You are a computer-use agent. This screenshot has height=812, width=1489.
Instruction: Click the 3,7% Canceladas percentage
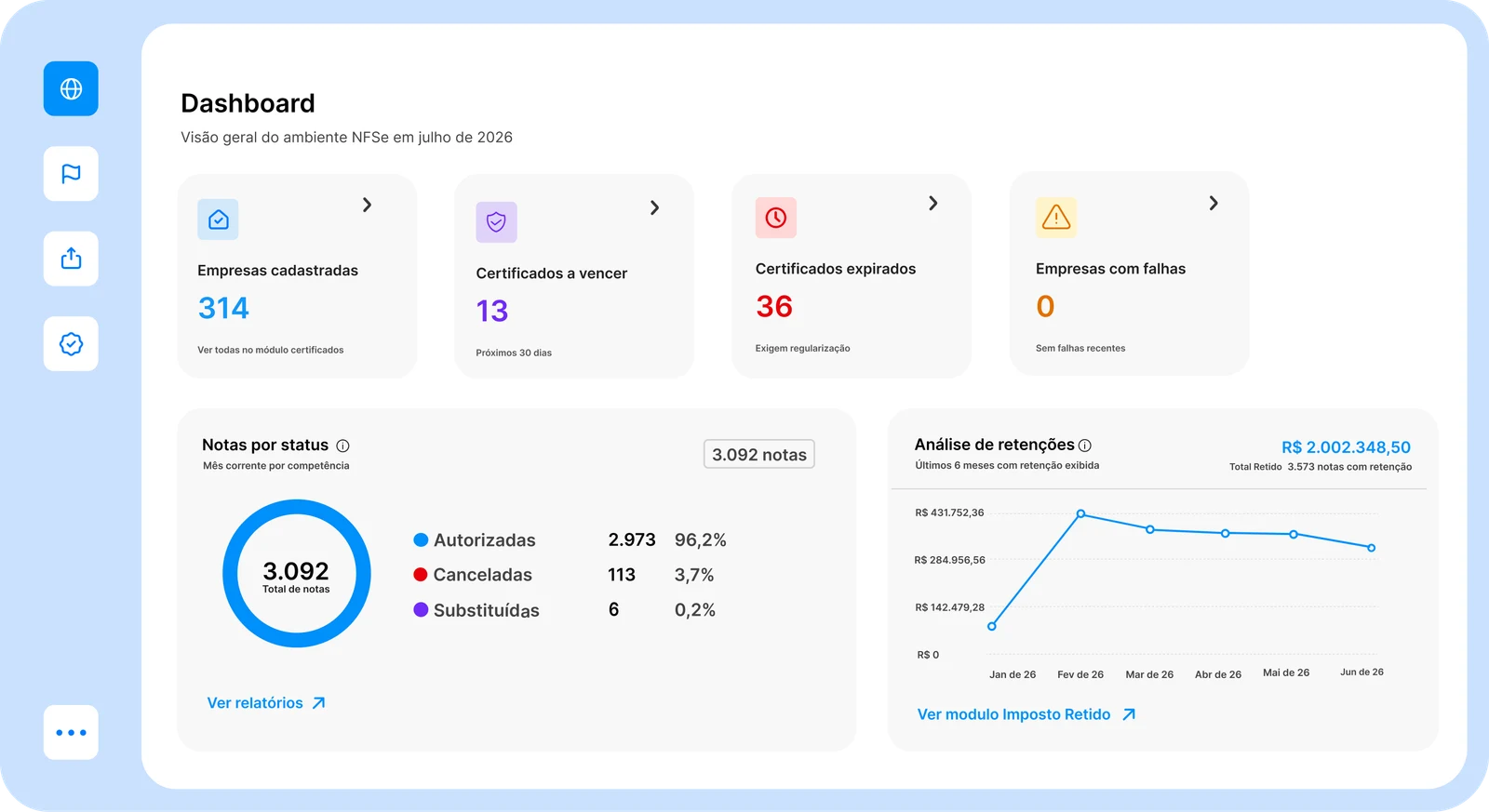[694, 575]
